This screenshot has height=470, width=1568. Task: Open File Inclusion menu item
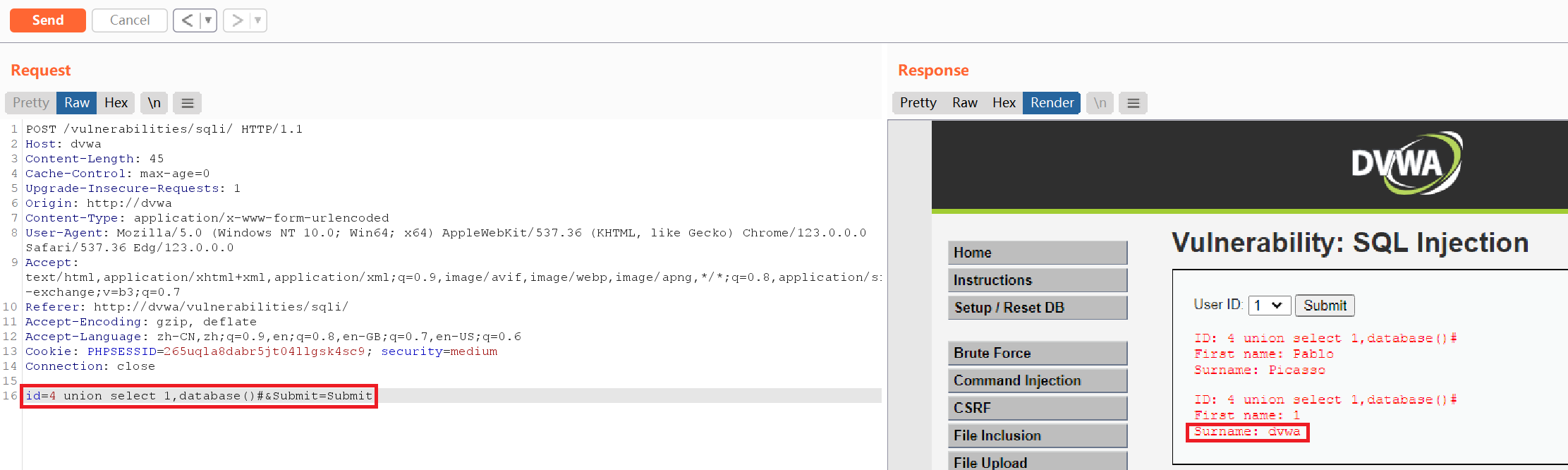[x=1038, y=435]
